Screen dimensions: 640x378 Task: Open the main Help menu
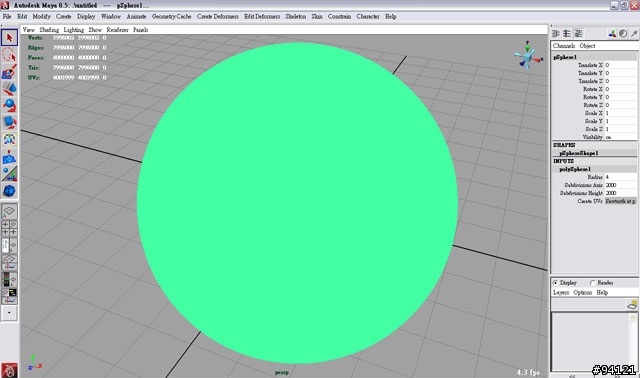390,16
